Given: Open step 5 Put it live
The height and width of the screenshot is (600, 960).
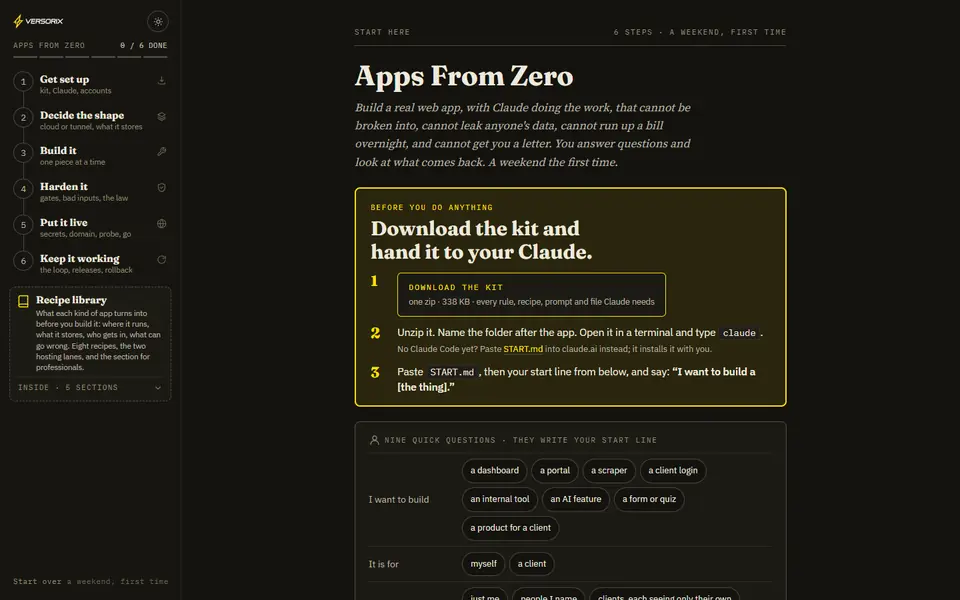Looking at the screenshot, I should click(90, 228).
